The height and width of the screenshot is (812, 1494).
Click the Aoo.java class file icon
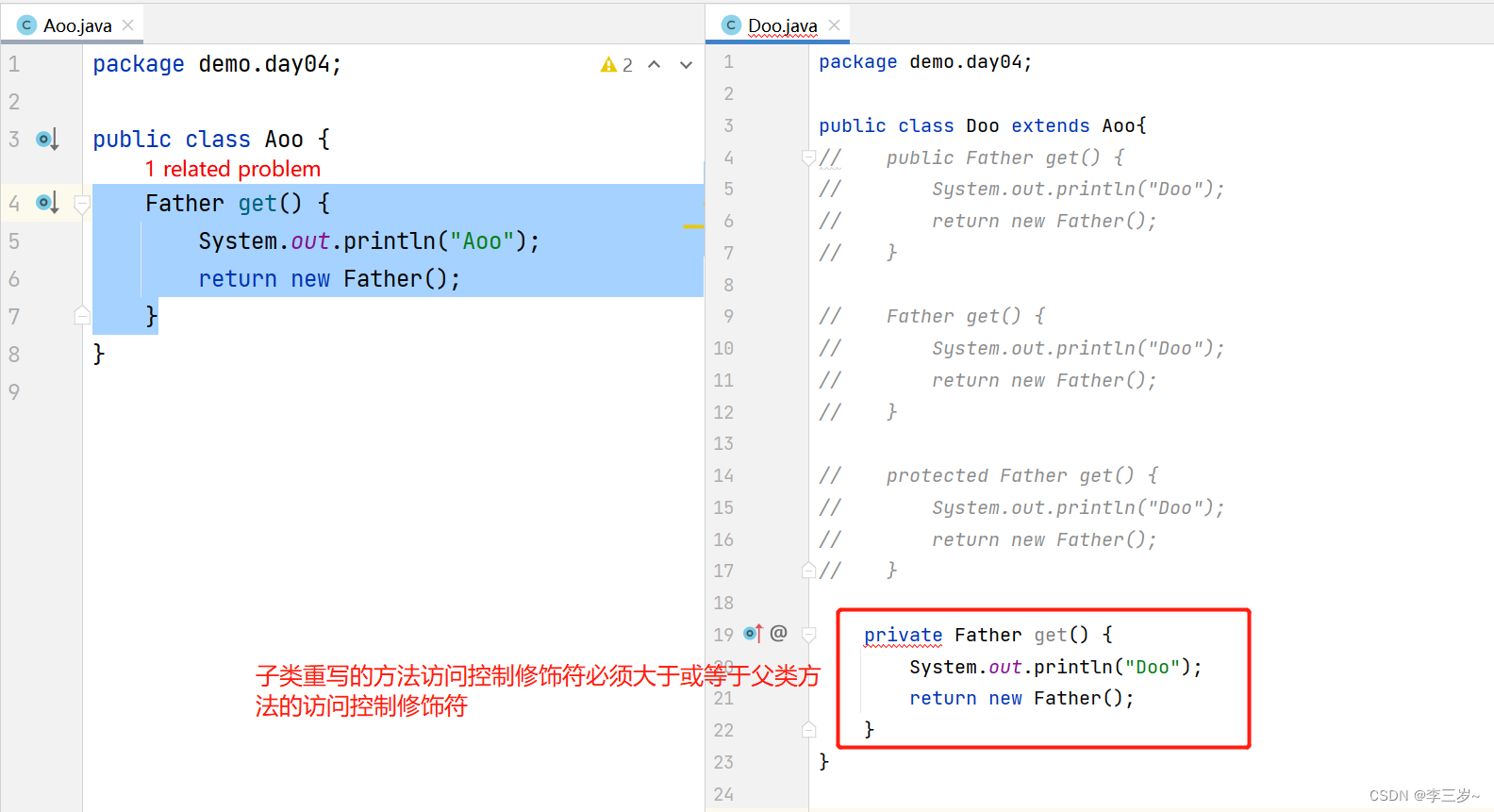(x=26, y=25)
